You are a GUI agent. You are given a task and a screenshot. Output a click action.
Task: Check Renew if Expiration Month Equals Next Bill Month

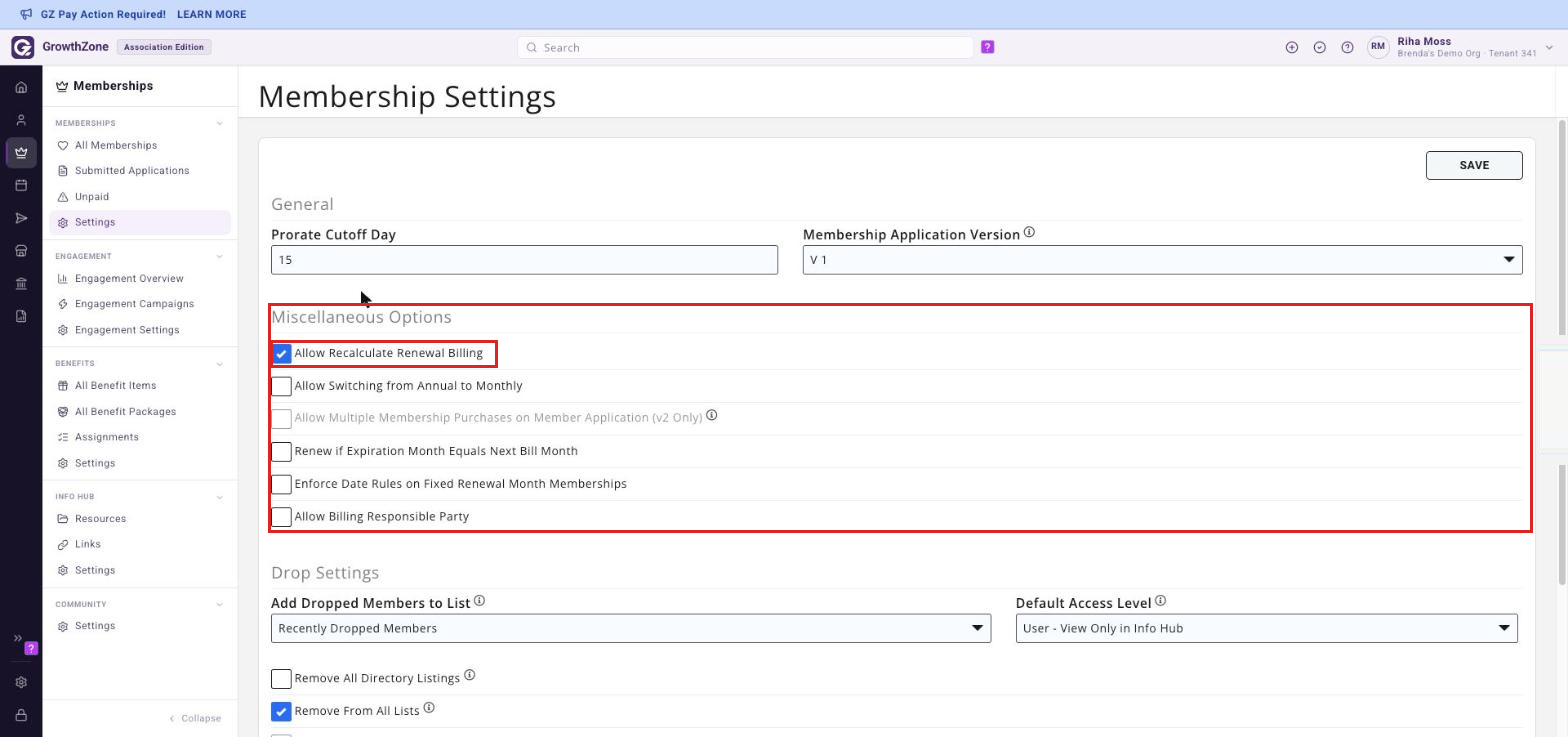(281, 451)
